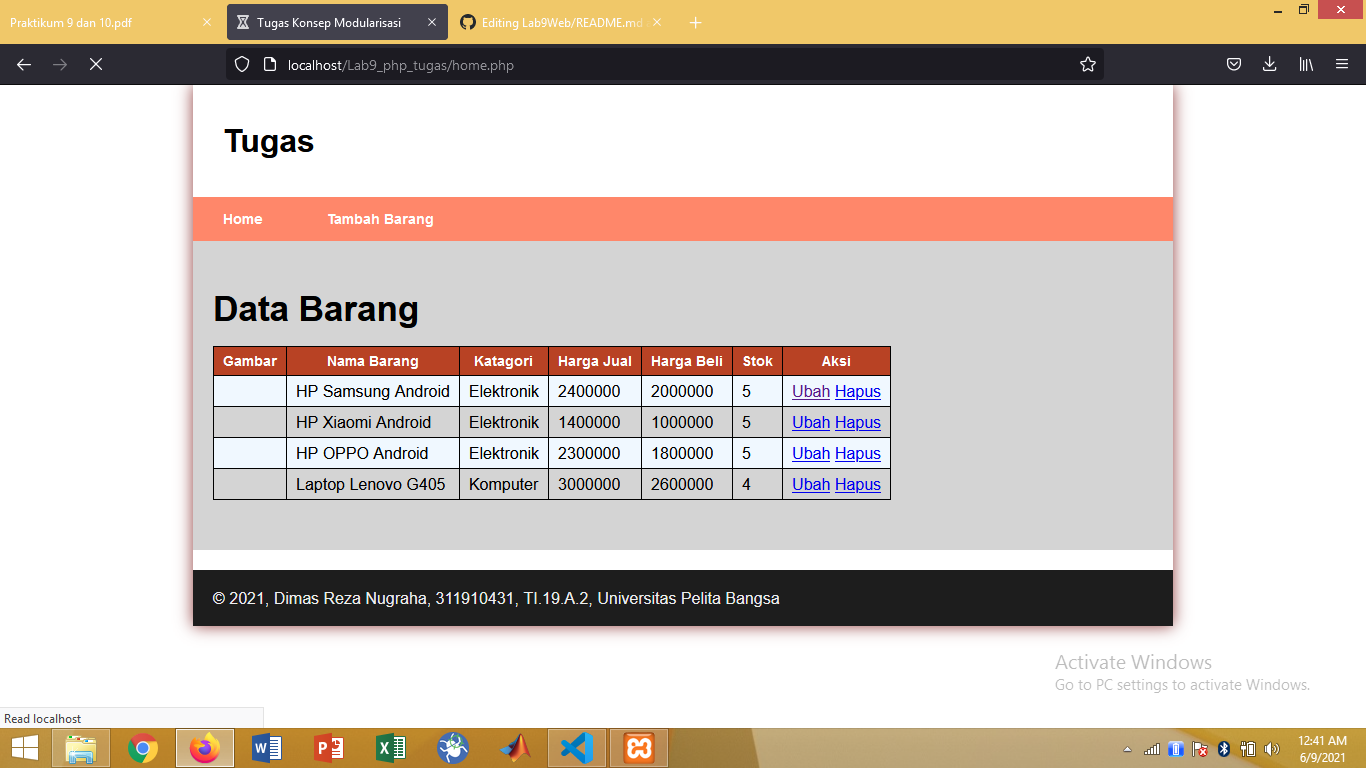The height and width of the screenshot is (768, 1366).
Task: Open the Firefox hamburger menu
Action: [1342, 64]
